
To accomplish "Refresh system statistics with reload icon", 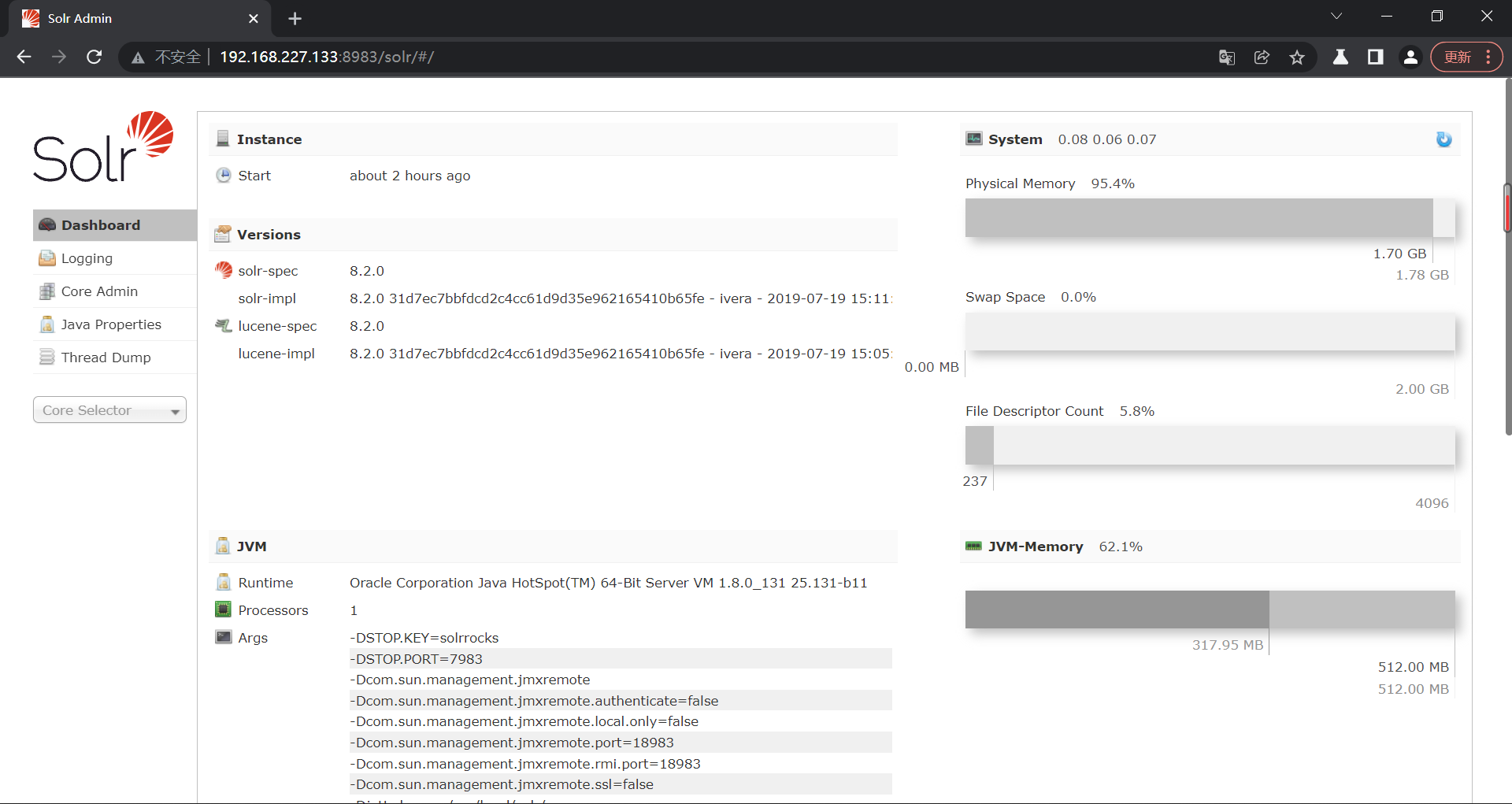I will [x=1443, y=139].
